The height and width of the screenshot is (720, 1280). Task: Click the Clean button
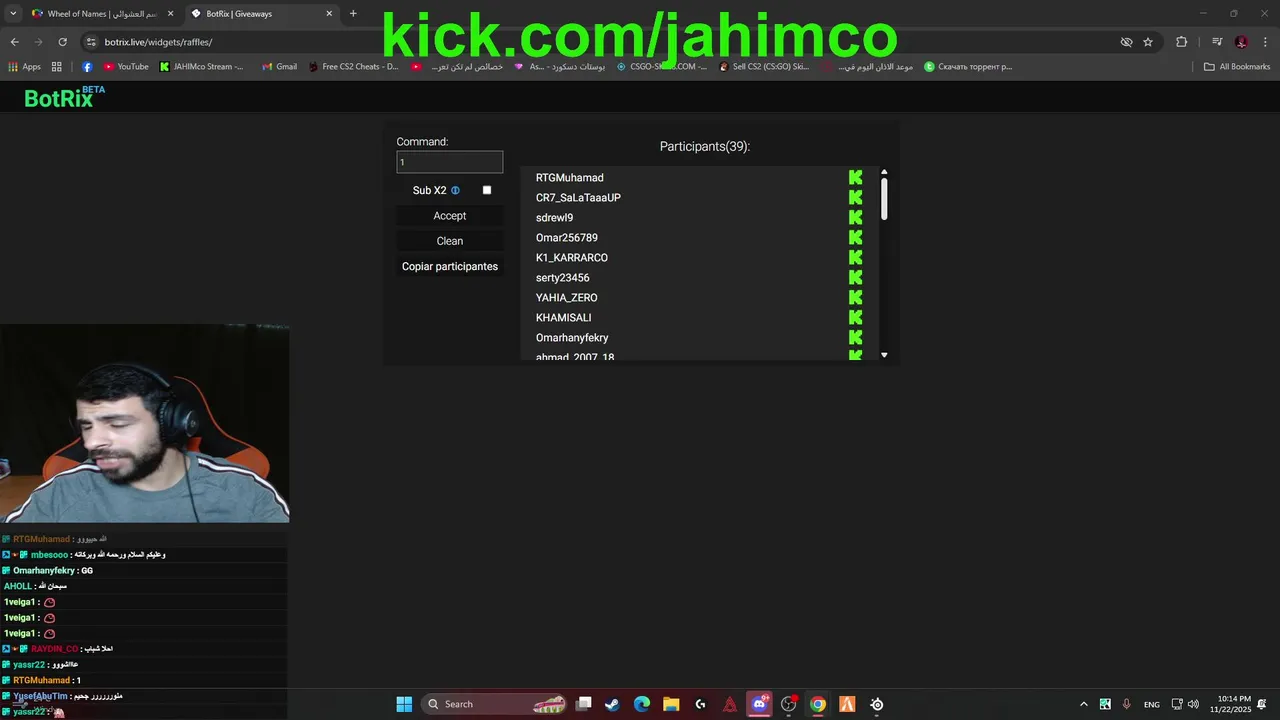450,241
